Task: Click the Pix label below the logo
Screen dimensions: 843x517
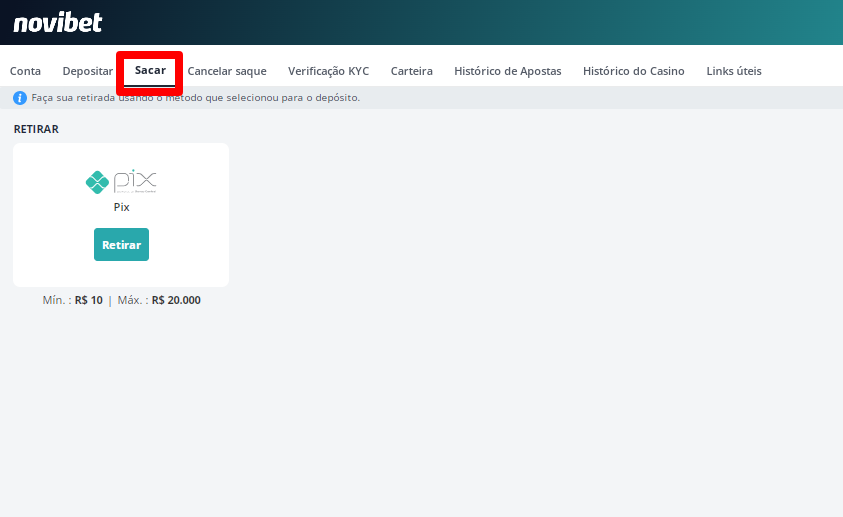Action: pyautogui.click(x=121, y=207)
